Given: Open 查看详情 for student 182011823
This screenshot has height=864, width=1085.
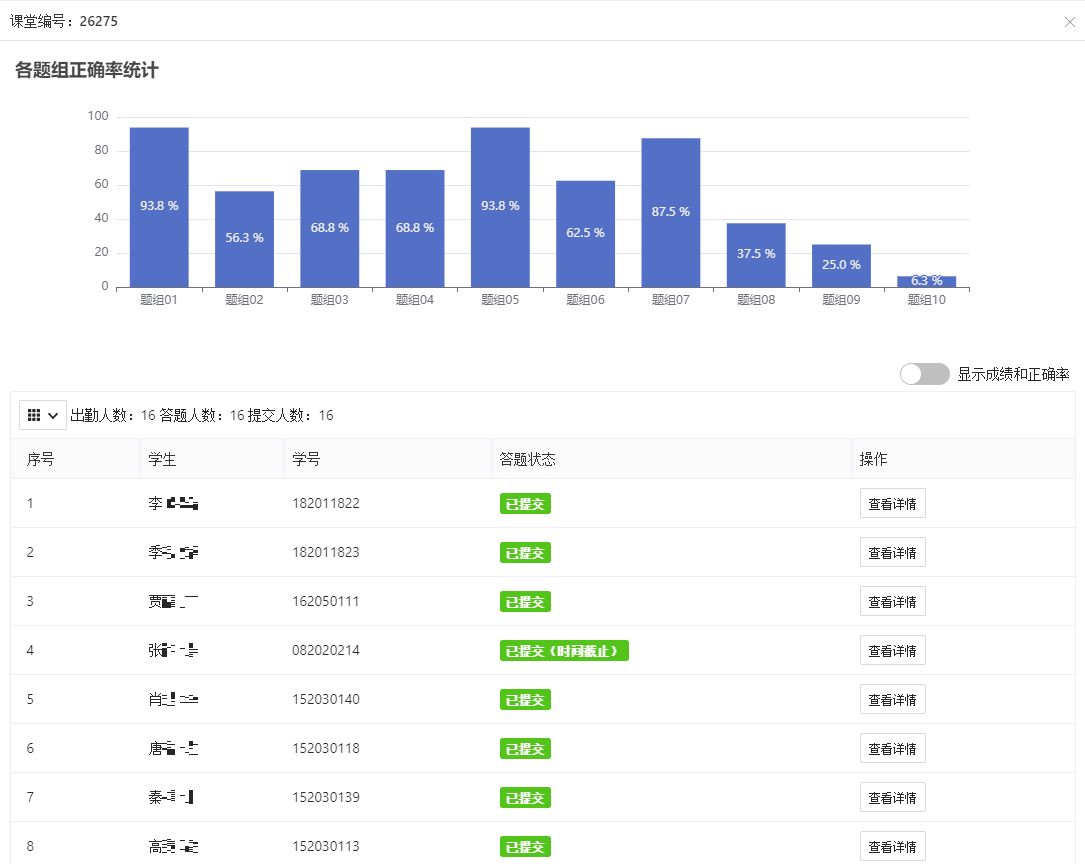Looking at the screenshot, I should click(892, 552).
